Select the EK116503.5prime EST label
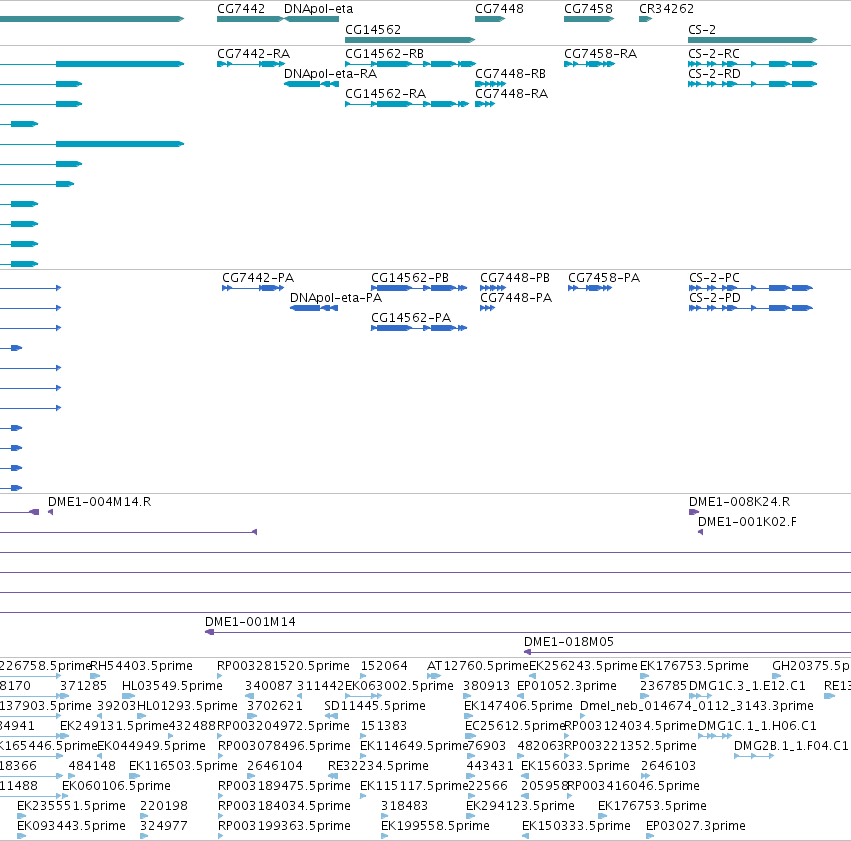Image resolution: width=851 pixels, height=841 pixels. click(183, 766)
